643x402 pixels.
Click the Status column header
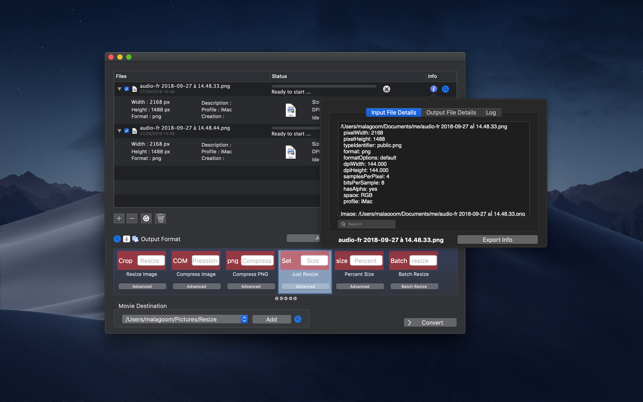coord(279,76)
